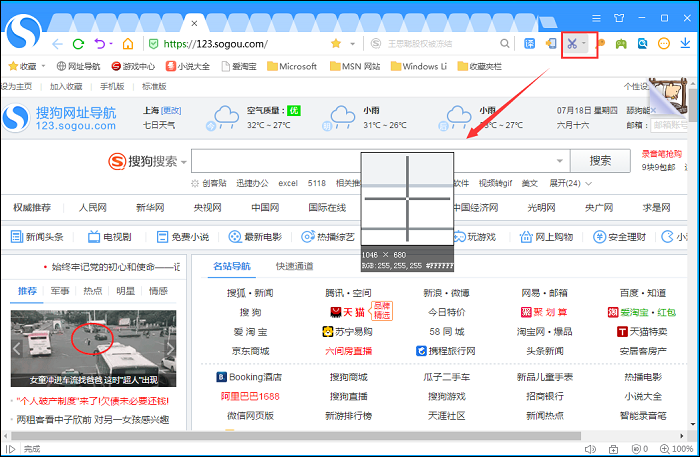Open Booking酒店 link
The height and width of the screenshot is (457, 700).
pos(249,377)
